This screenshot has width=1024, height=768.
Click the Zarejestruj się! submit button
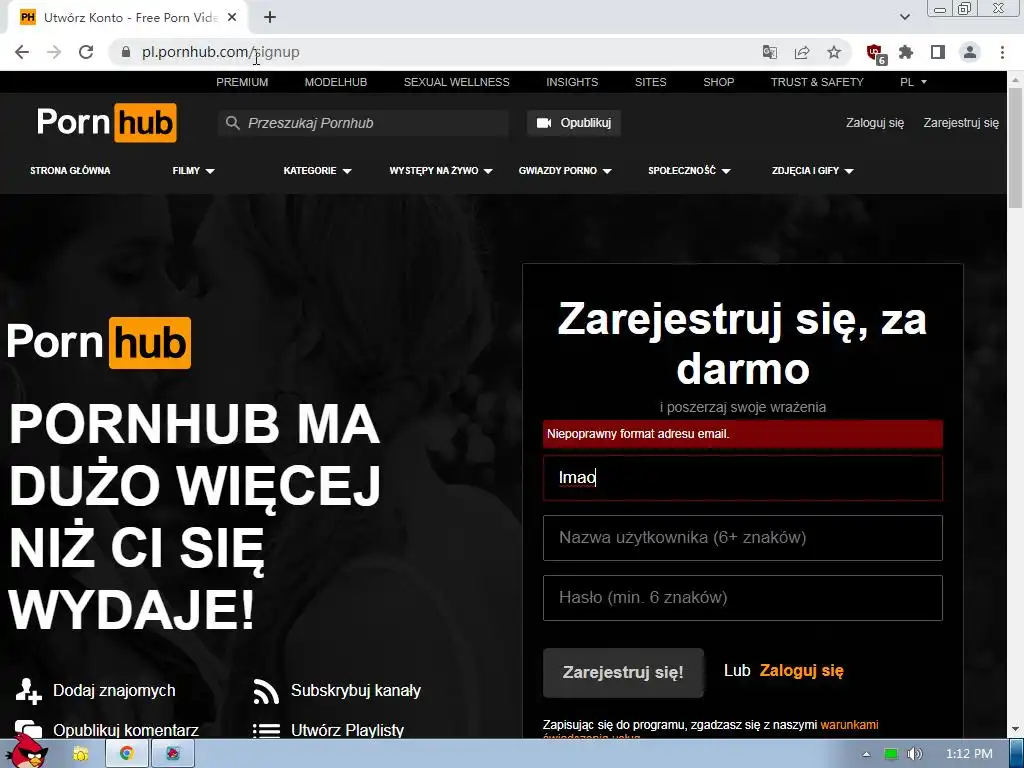click(x=623, y=673)
